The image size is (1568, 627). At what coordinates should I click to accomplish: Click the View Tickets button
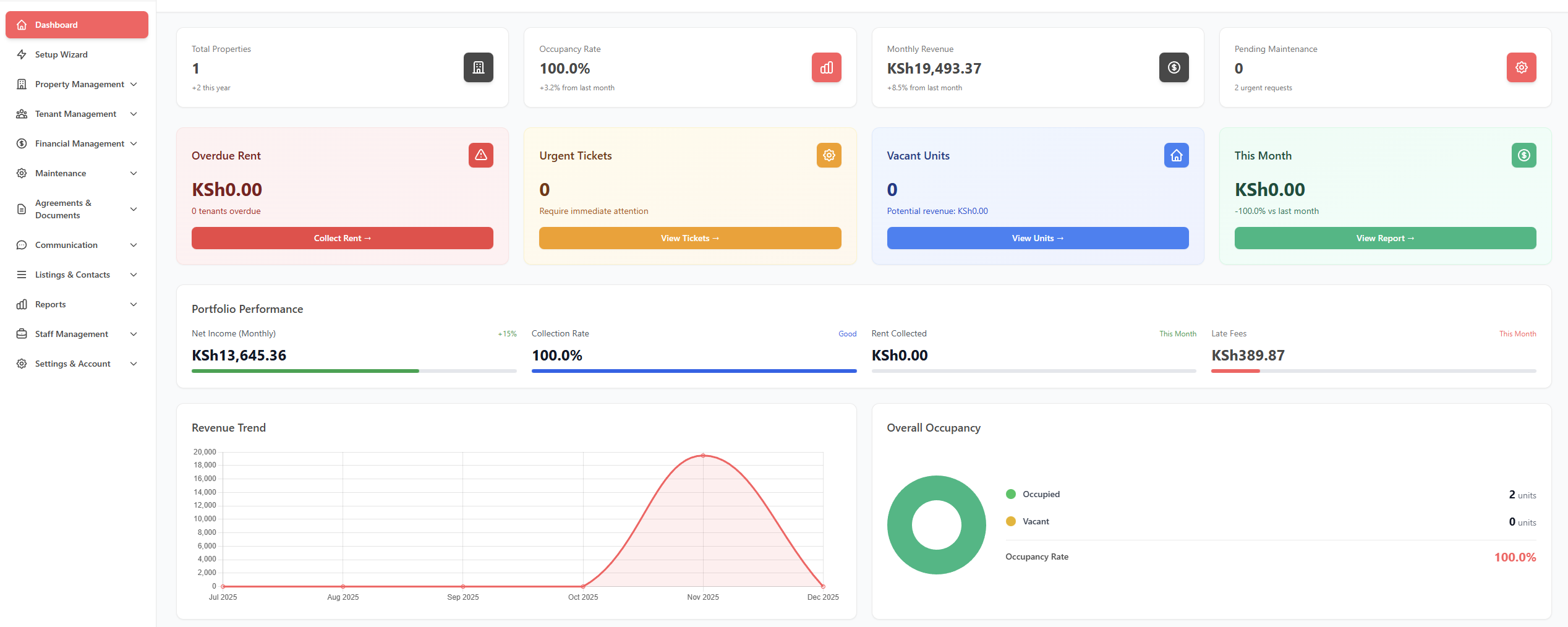[x=689, y=238]
